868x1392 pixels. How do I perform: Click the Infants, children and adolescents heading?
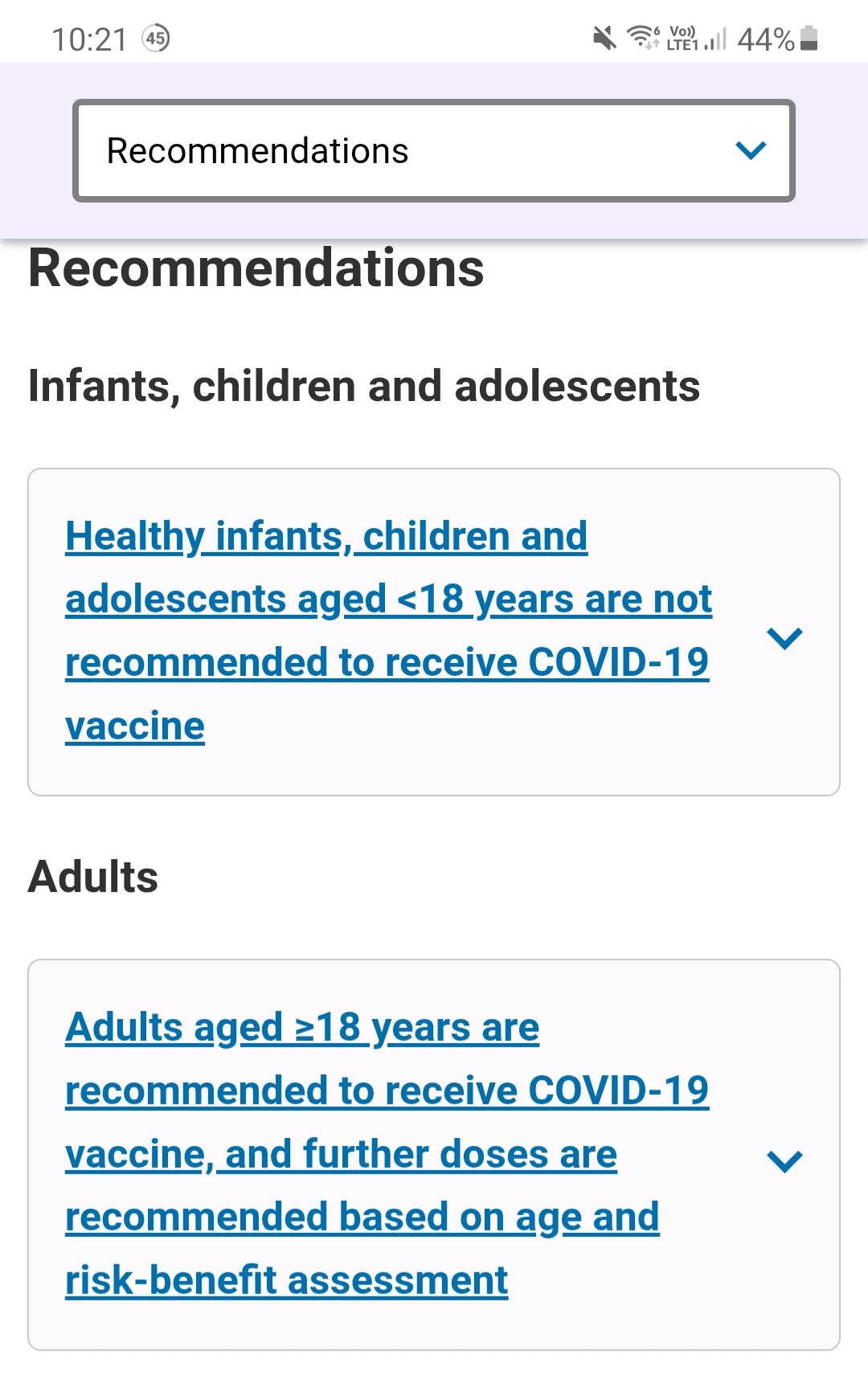pyautogui.click(x=363, y=386)
